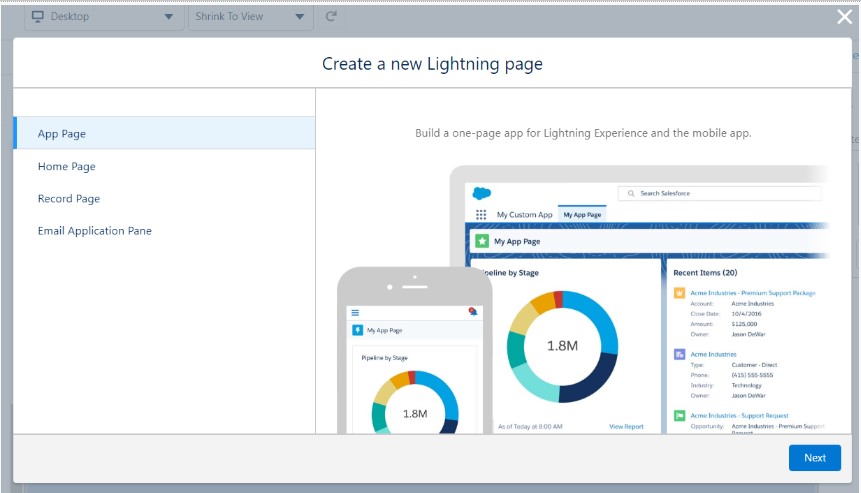The width and height of the screenshot is (861, 493).
Task: Click the View Report link in the preview
Action: click(x=626, y=426)
